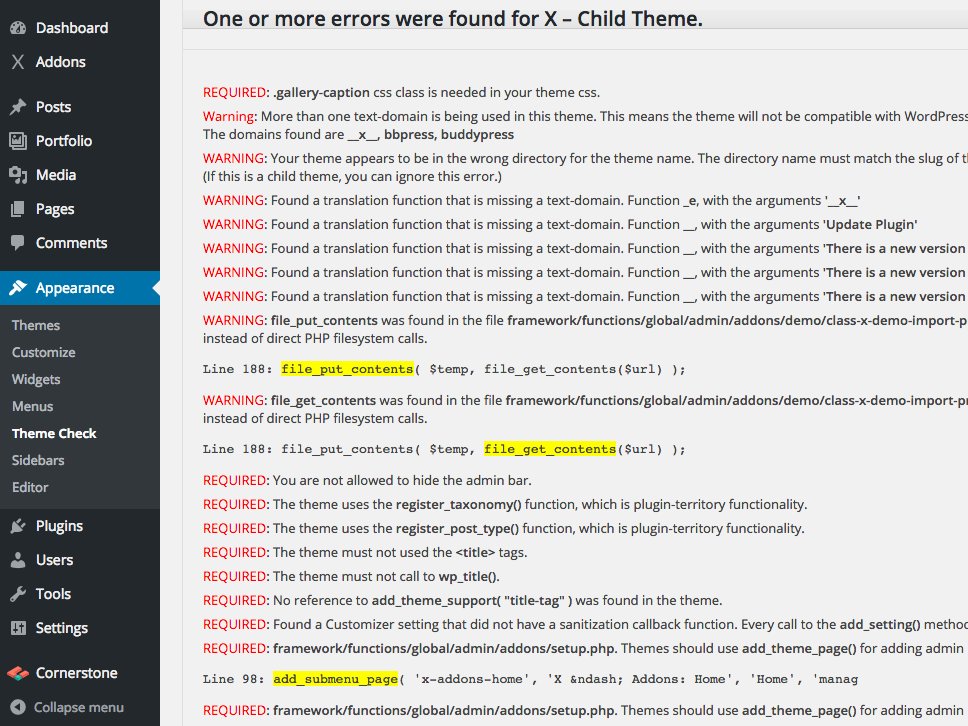Open Customize submenu item
968x726 pixels.
(x=44, y=353)
